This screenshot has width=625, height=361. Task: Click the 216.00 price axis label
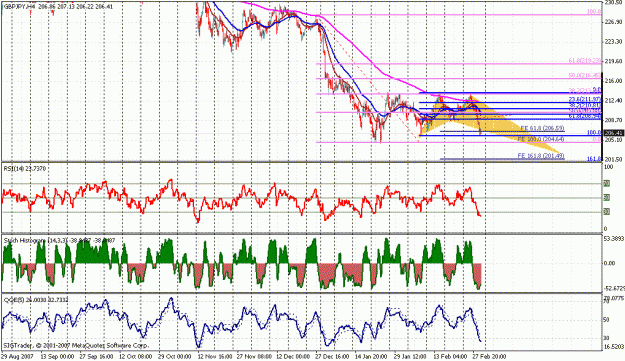point(614,81)
